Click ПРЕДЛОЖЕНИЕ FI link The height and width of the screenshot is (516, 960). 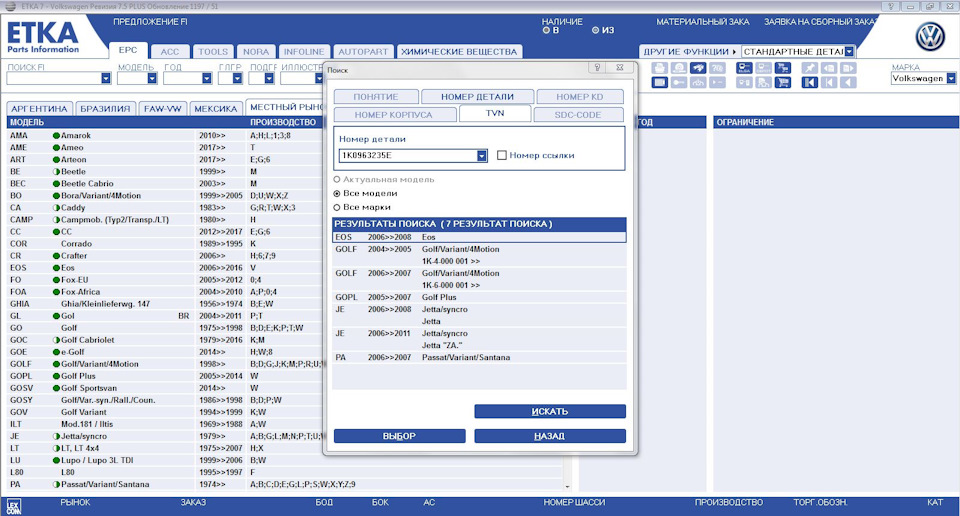coord(150,21)
